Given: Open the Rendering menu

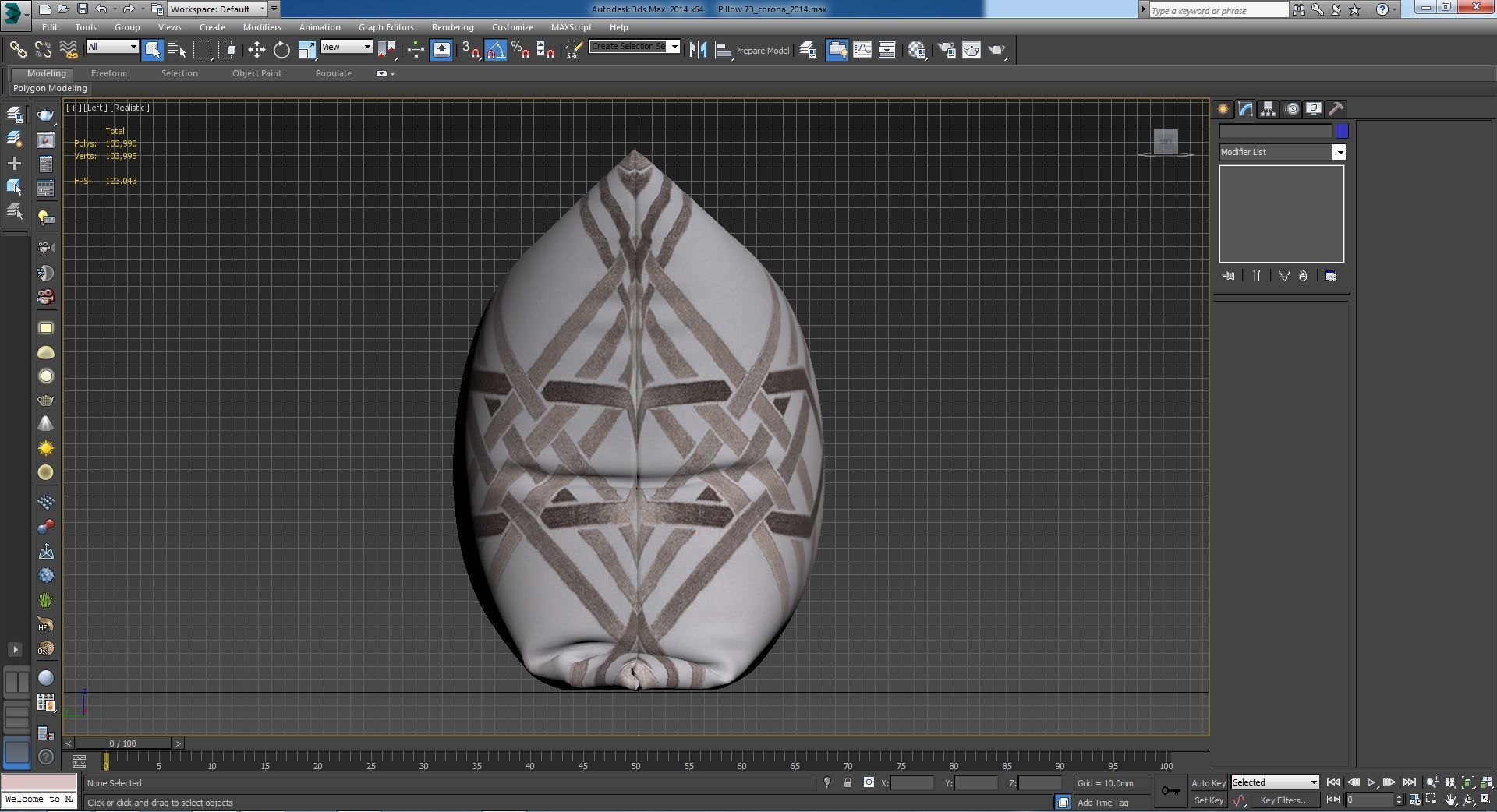Looking at the screenshot, I should pyautogui.click(x=452, y=27).
